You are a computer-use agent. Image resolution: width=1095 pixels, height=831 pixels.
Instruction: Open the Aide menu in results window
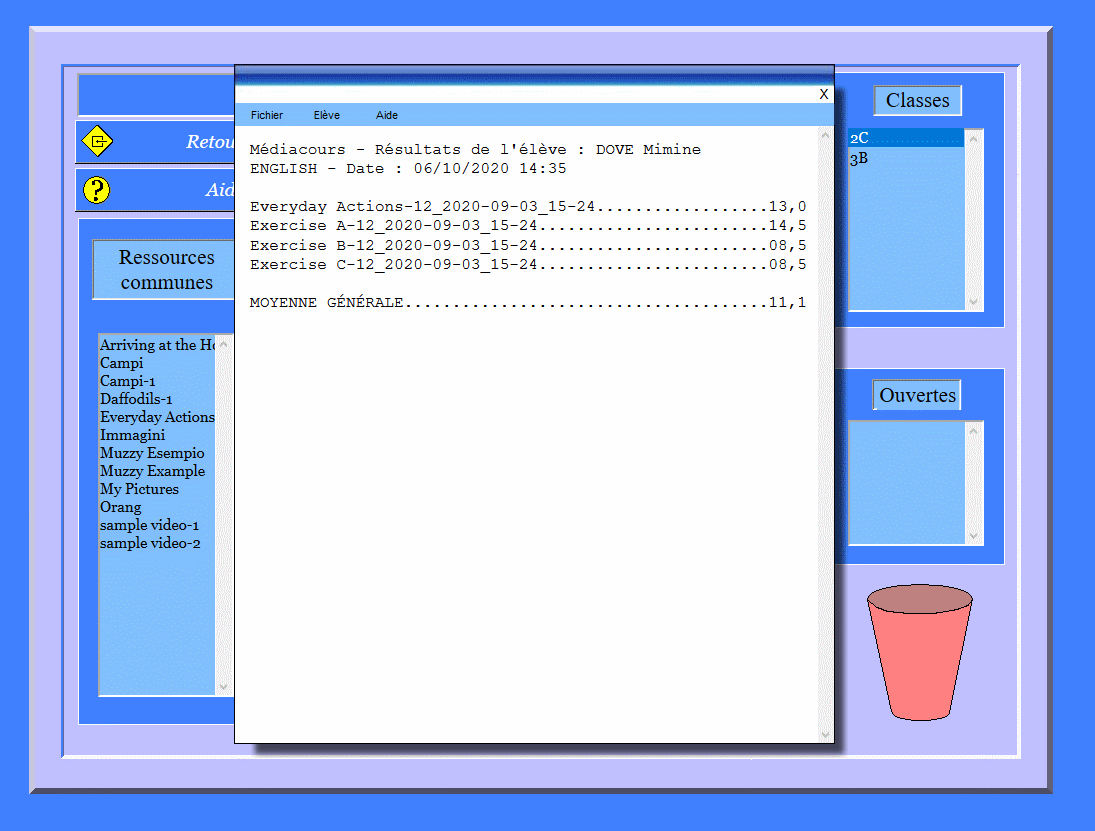coord(386,115)
